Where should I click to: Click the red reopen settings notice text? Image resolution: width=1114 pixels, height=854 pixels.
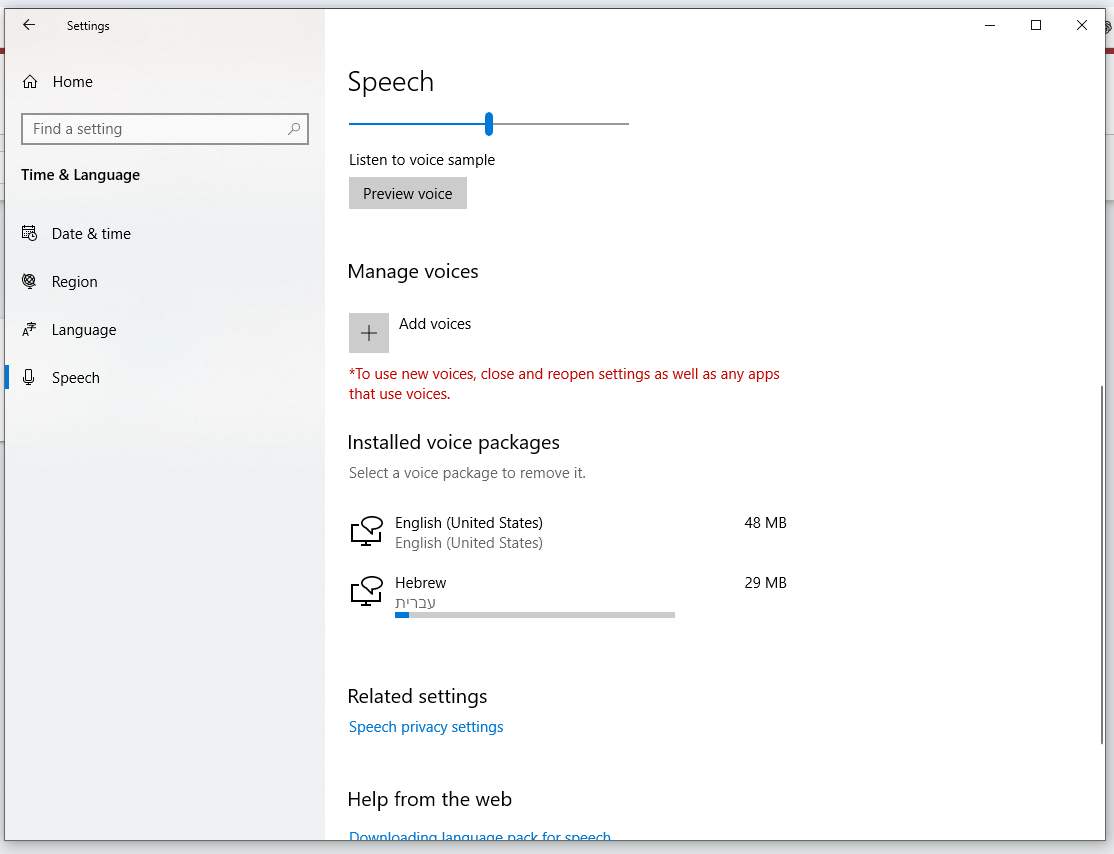click(x=564, y=384)
